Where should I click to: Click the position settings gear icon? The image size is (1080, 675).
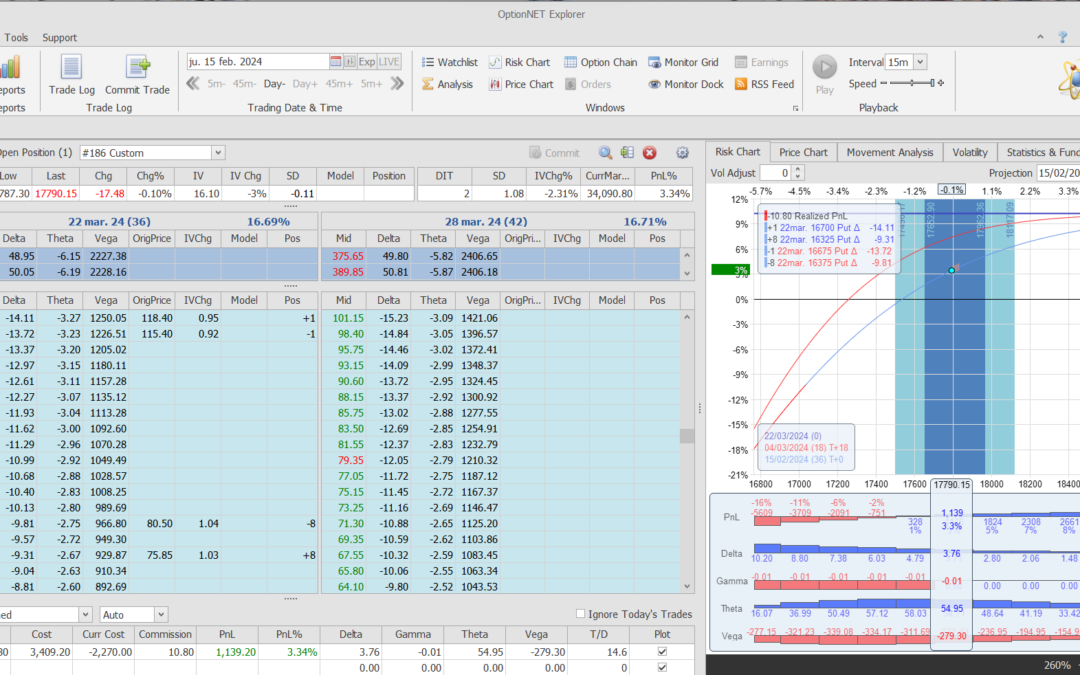[x=683, y=153]
